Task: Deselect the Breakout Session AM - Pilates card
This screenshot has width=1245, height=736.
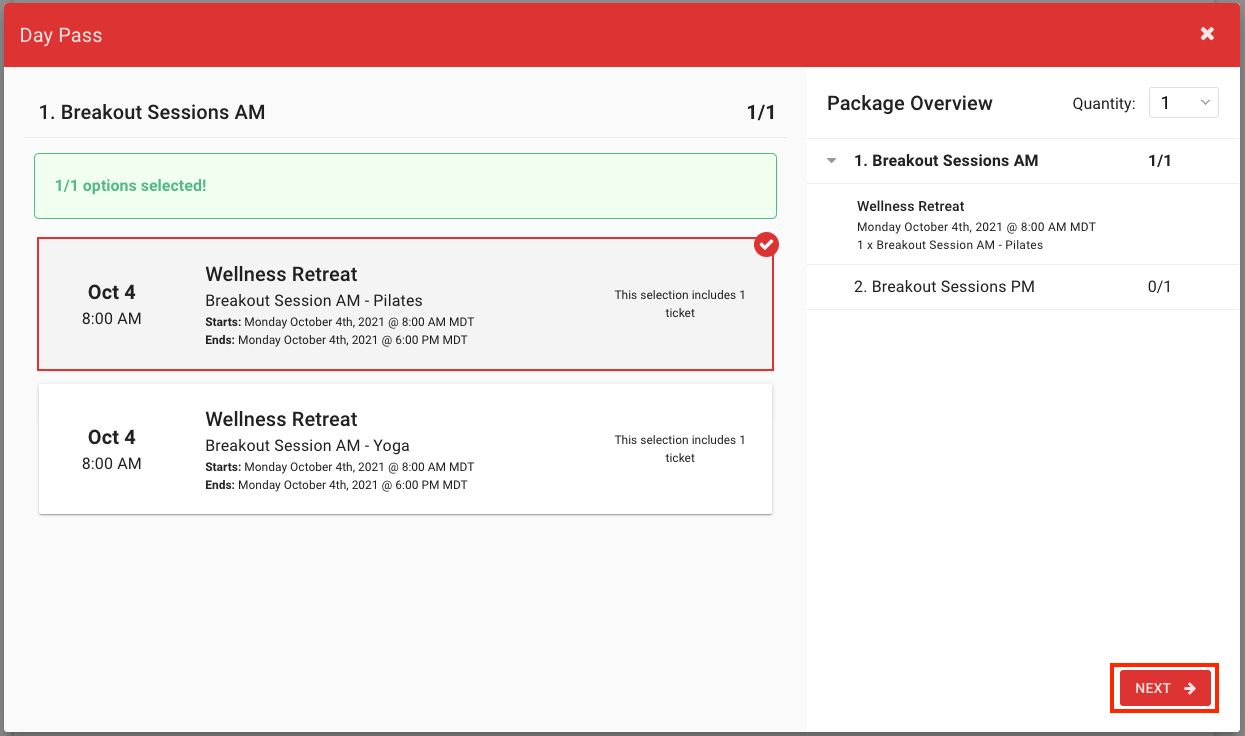Action: coord(405,304)
